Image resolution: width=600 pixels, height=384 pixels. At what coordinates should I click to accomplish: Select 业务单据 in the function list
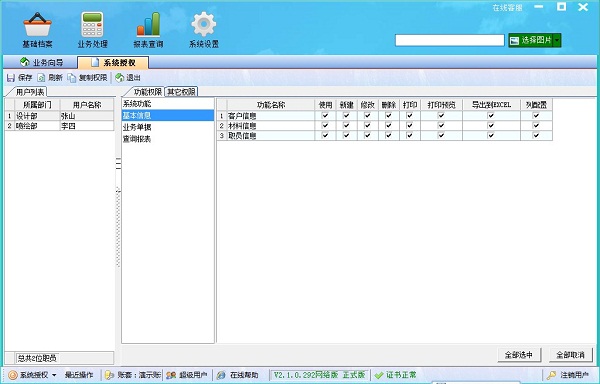click(168, 127)
